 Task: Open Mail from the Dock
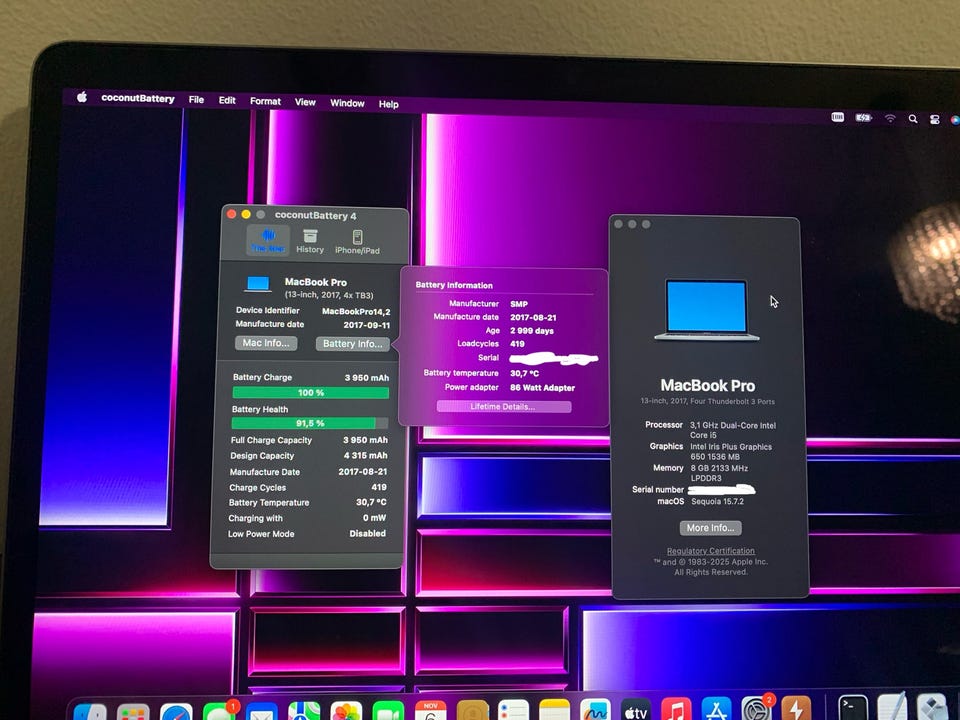point(261,713)
